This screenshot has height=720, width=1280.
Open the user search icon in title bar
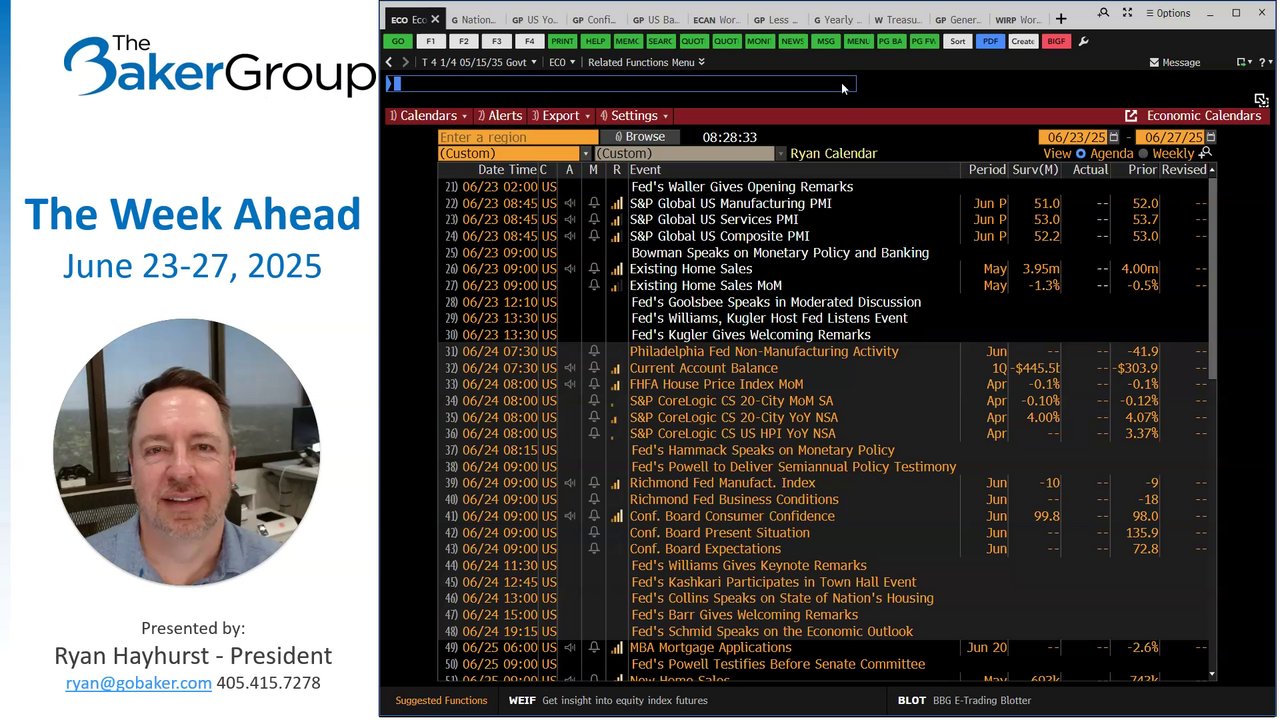(x=1103, y=13)
